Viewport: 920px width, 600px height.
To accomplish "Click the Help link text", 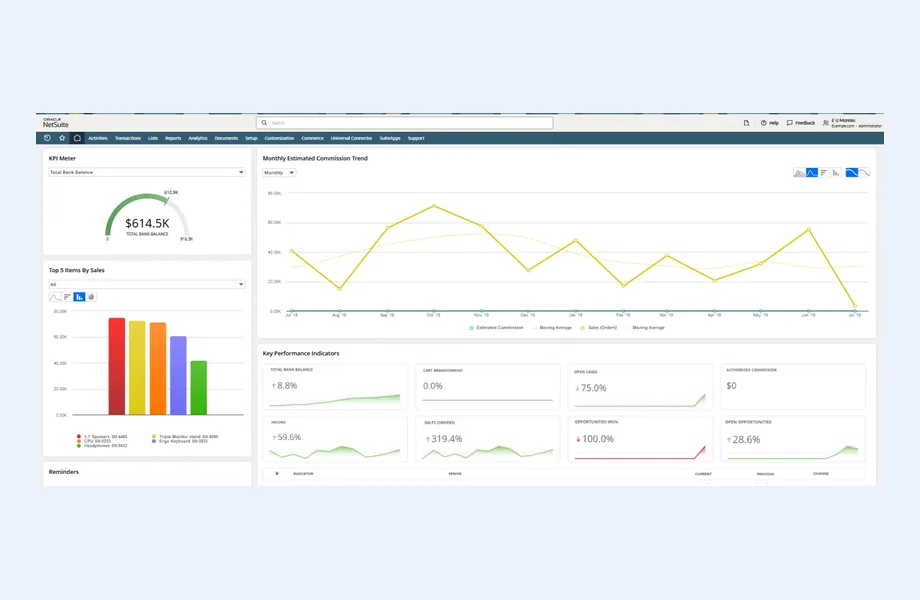I will pyautogui.click(x=774, y=123).
